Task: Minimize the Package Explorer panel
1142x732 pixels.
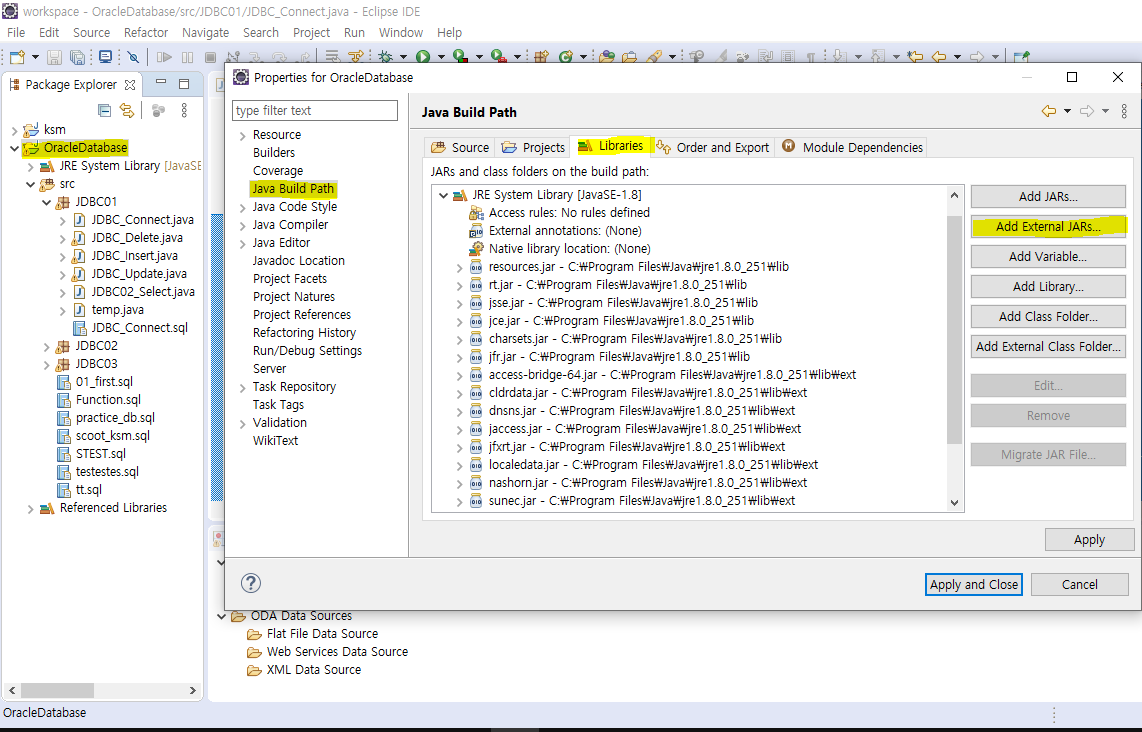Action: [161, 82]
